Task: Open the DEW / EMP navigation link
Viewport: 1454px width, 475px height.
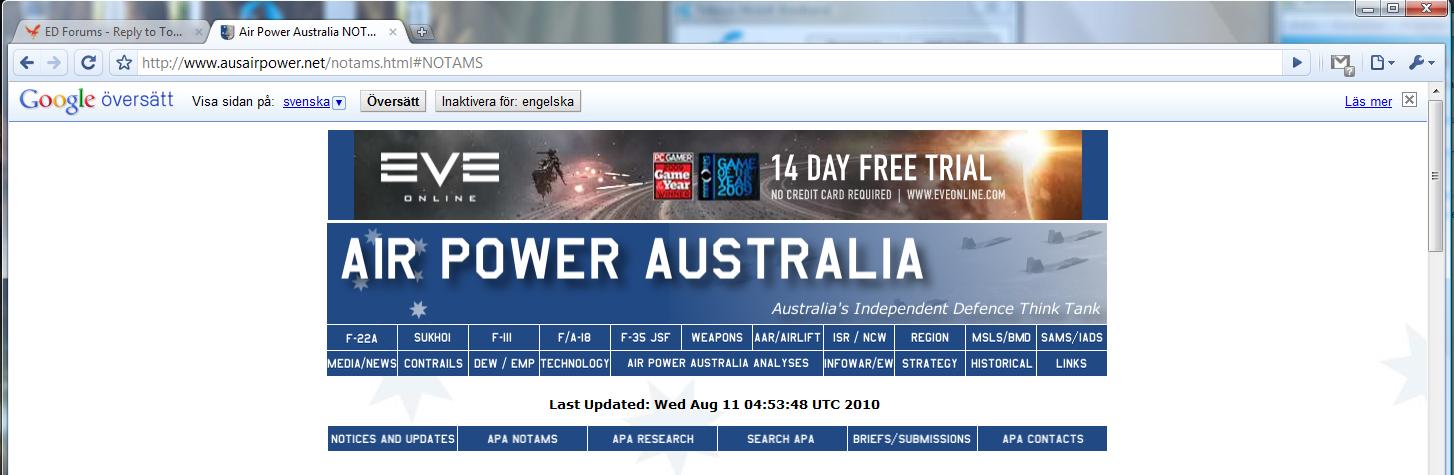Action: coord(503,364)
